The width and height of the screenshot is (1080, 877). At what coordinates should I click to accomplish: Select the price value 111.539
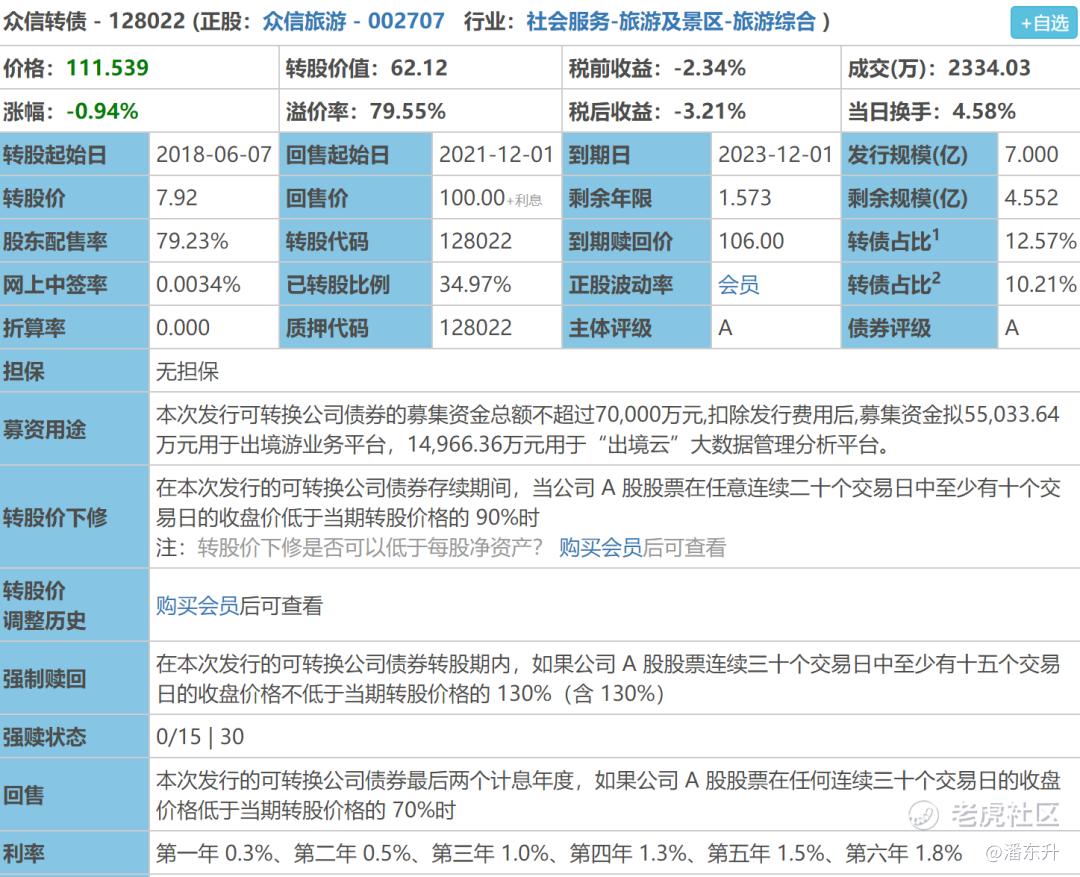pyautogui.click(x=107, y=68)
